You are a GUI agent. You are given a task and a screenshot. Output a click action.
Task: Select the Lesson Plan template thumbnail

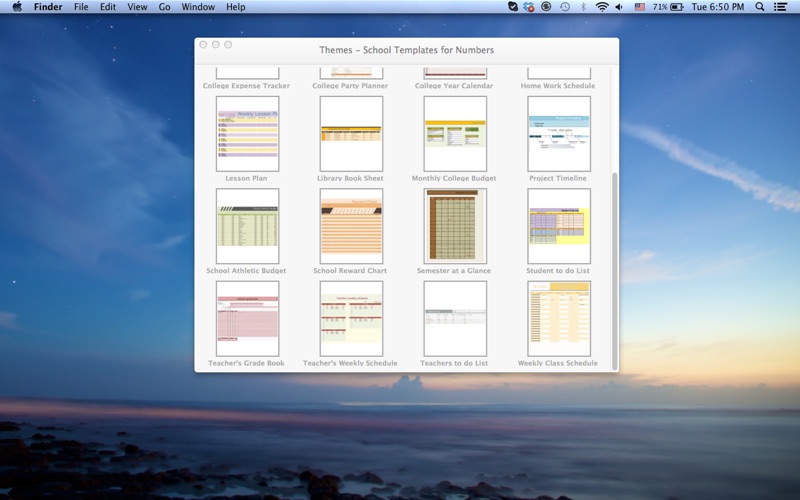pos(247,134)
